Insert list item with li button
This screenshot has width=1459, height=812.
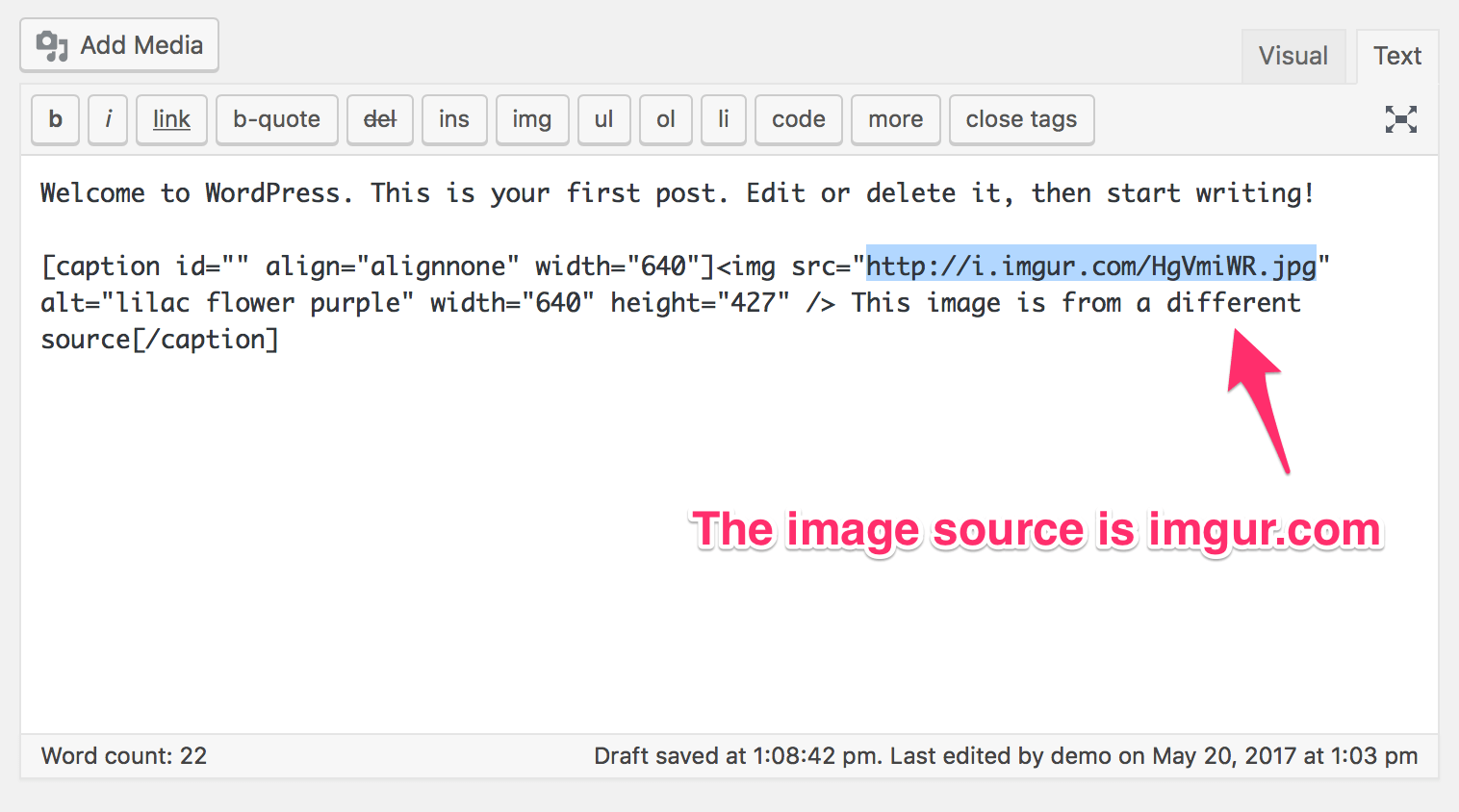[724, 119]
